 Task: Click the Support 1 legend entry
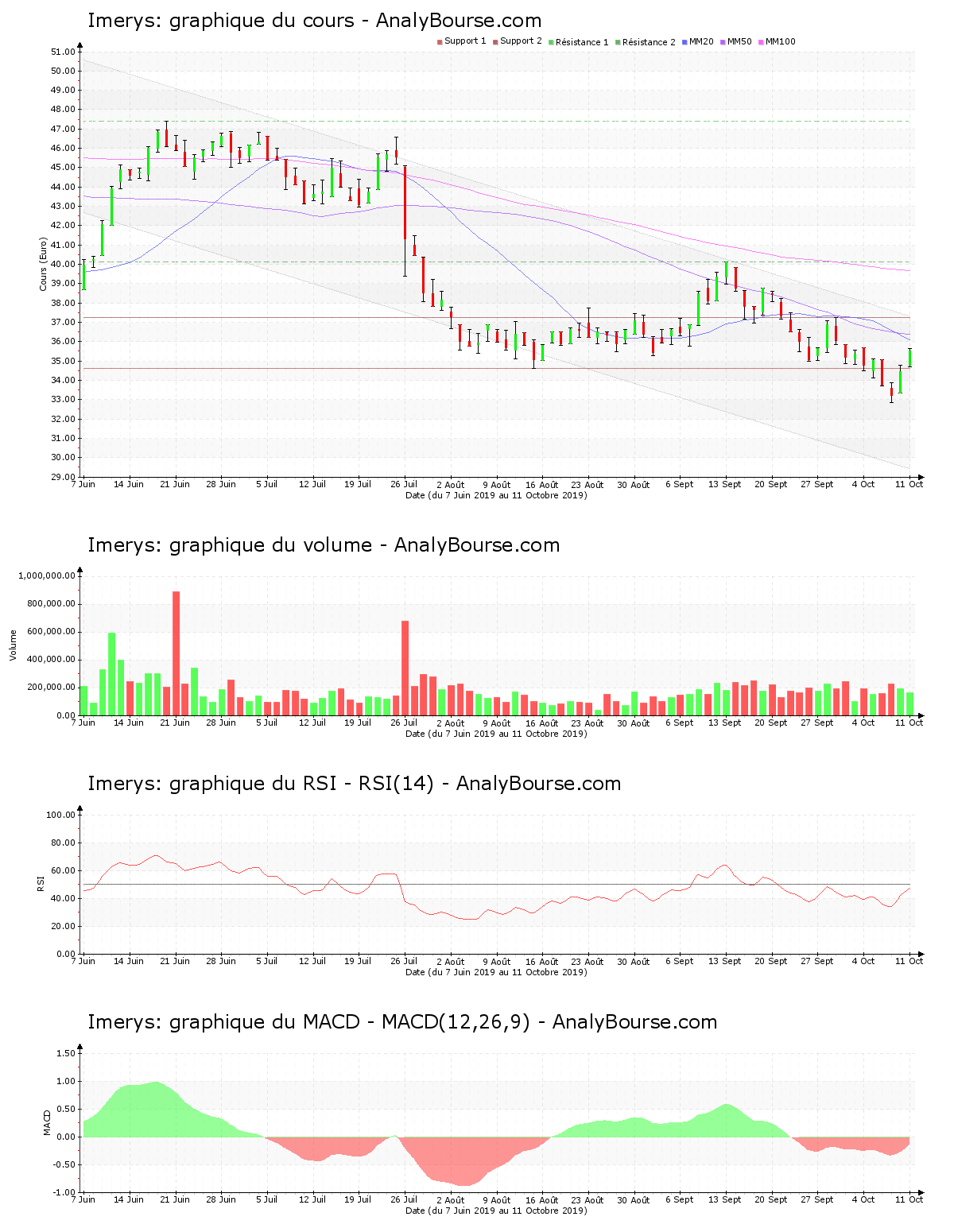click(462, 41)
